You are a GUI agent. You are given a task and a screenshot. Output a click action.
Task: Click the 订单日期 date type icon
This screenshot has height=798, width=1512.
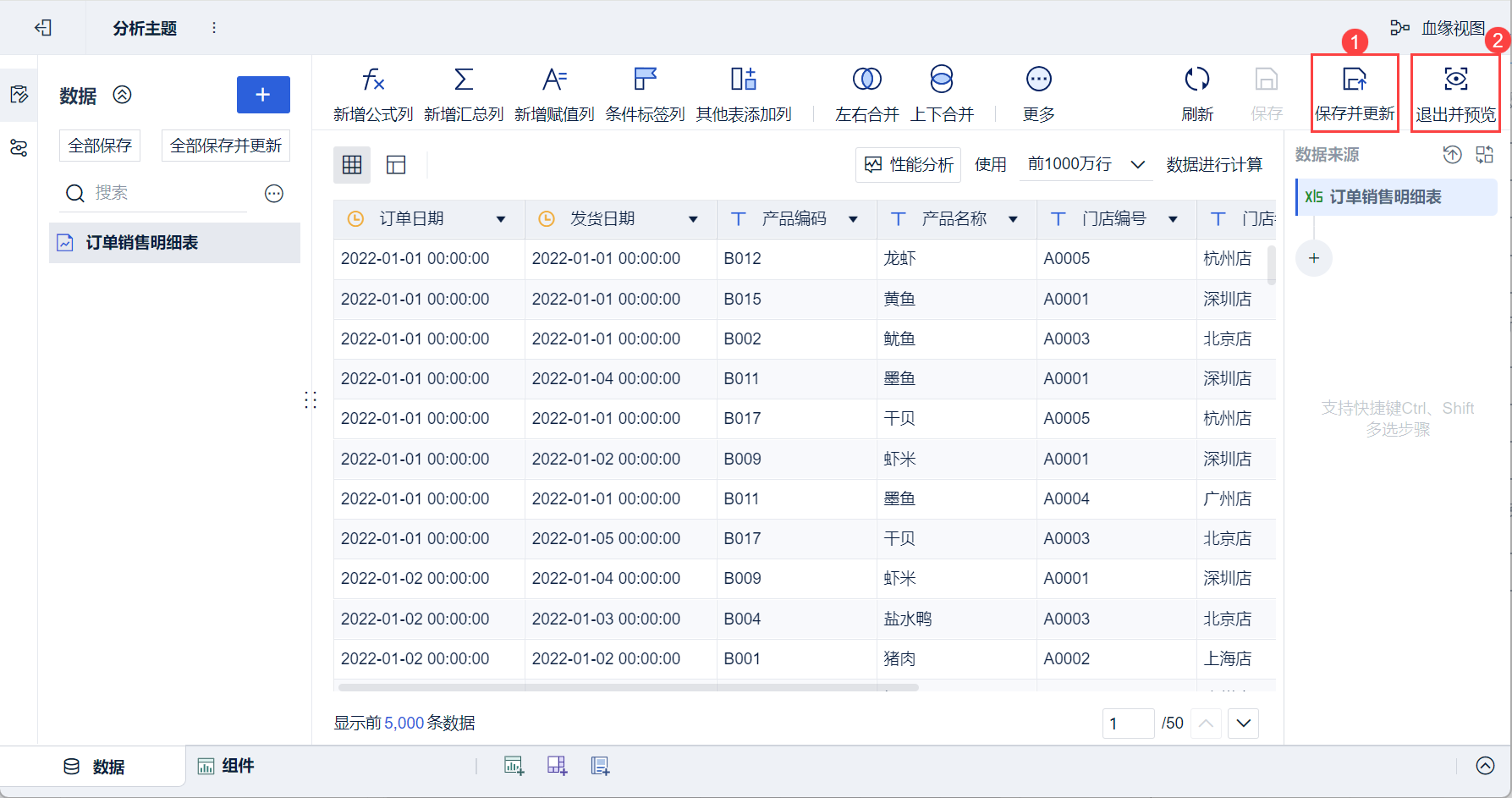356,219
